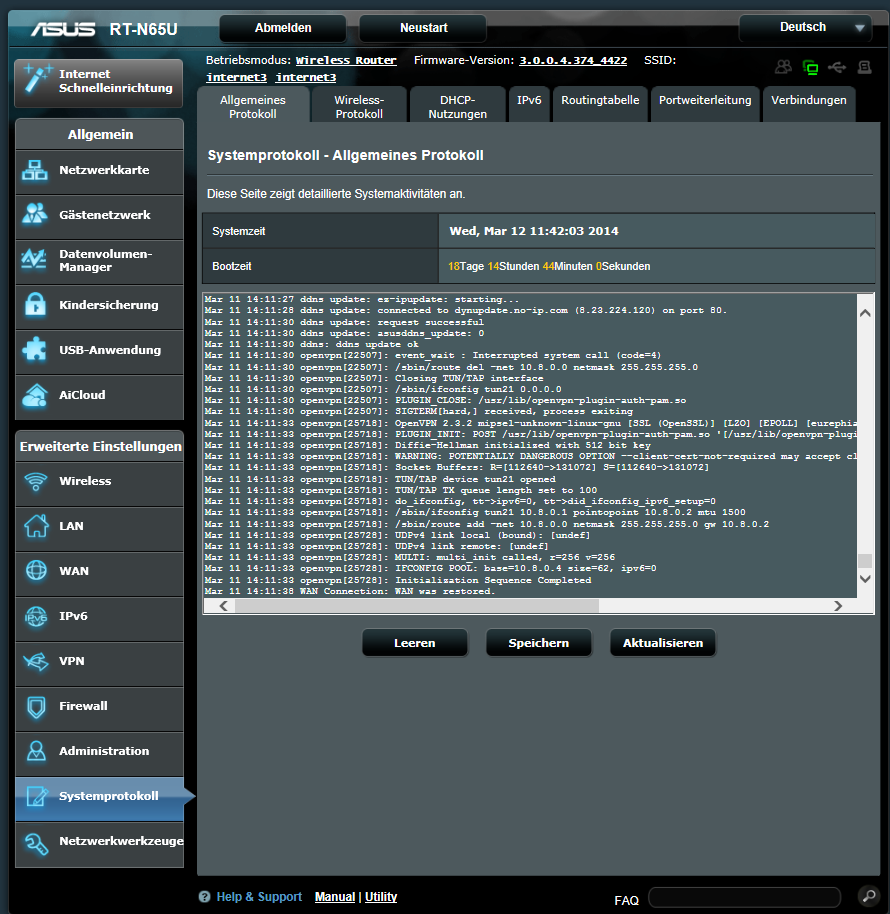Switch to the Wireless-Protokoll tab
Image resolution: width=890 pixels, height=914 pixels.
[359, 107]
